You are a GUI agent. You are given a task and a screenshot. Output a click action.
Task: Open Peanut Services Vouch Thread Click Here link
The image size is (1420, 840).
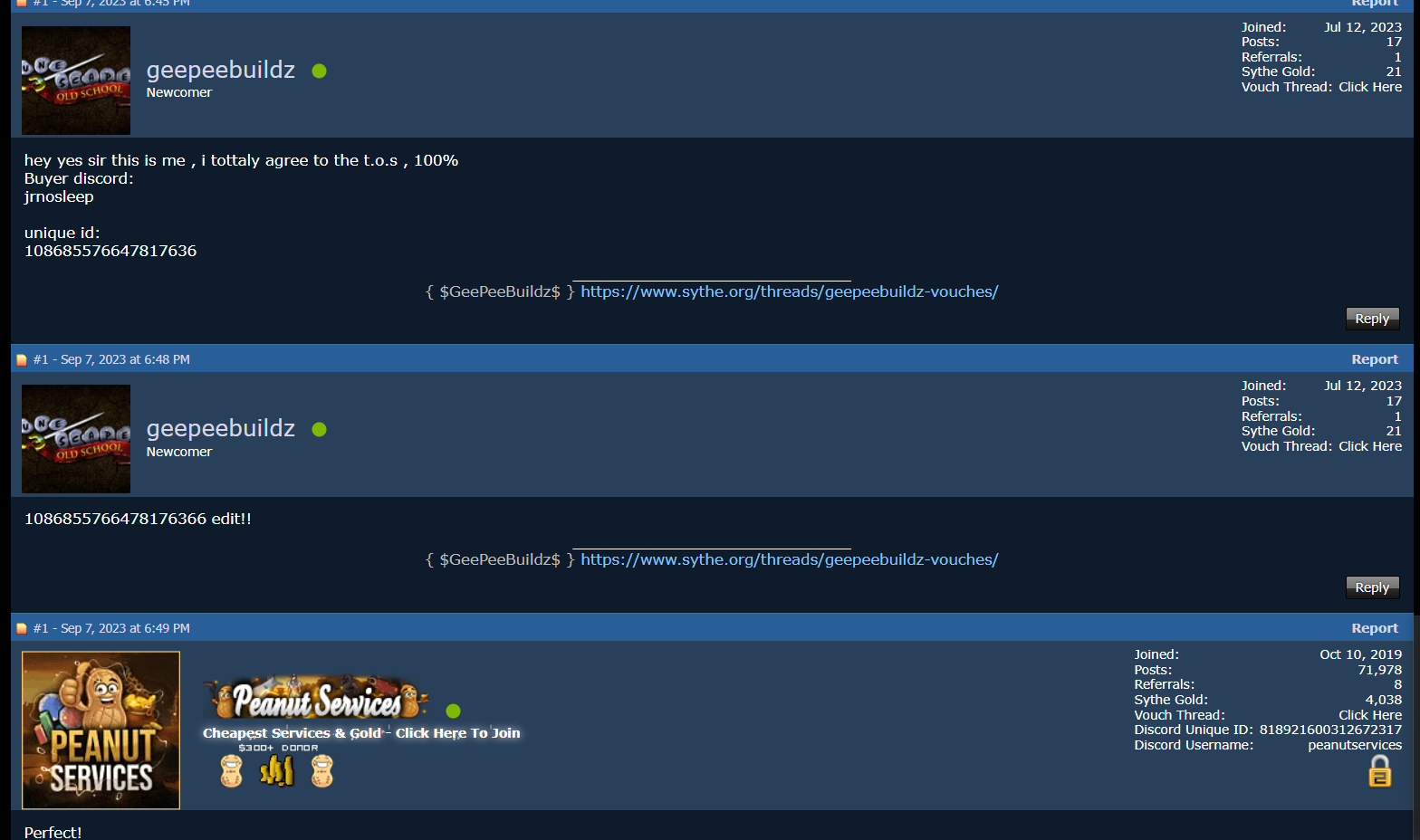point(1370,715)
